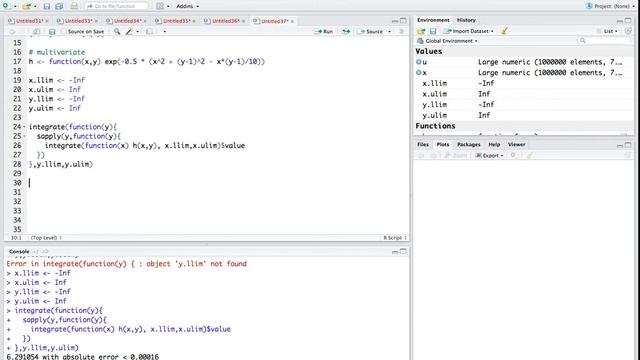
Task: Open the Source options dropdown arrow
Action: coord(389,32)
